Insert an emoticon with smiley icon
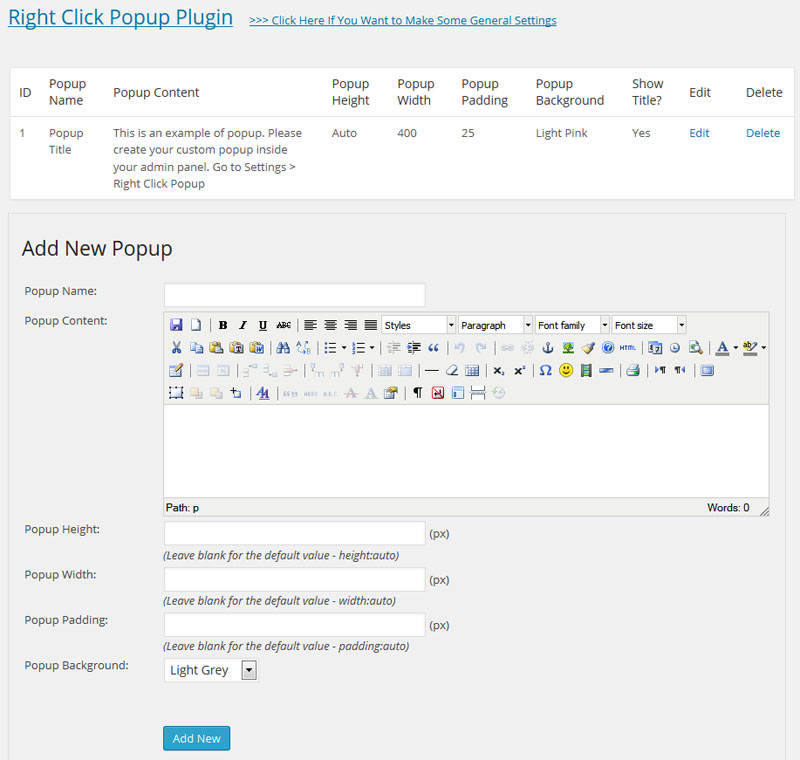This screenshot has width=800, height=760. pyautogui.click(x=565, y=370)
